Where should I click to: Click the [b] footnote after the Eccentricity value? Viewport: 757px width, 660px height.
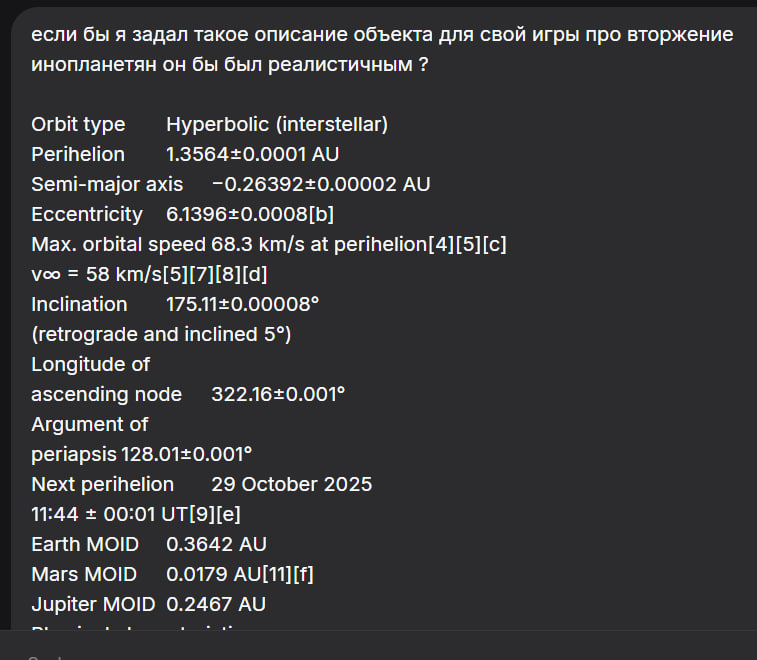coord(321,214)
